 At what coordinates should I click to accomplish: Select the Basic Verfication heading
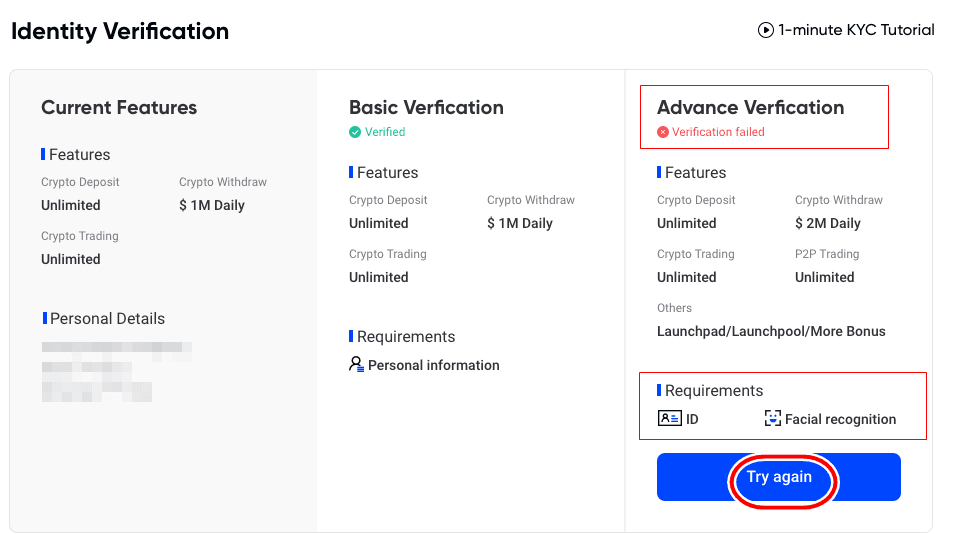coord(426,107)
